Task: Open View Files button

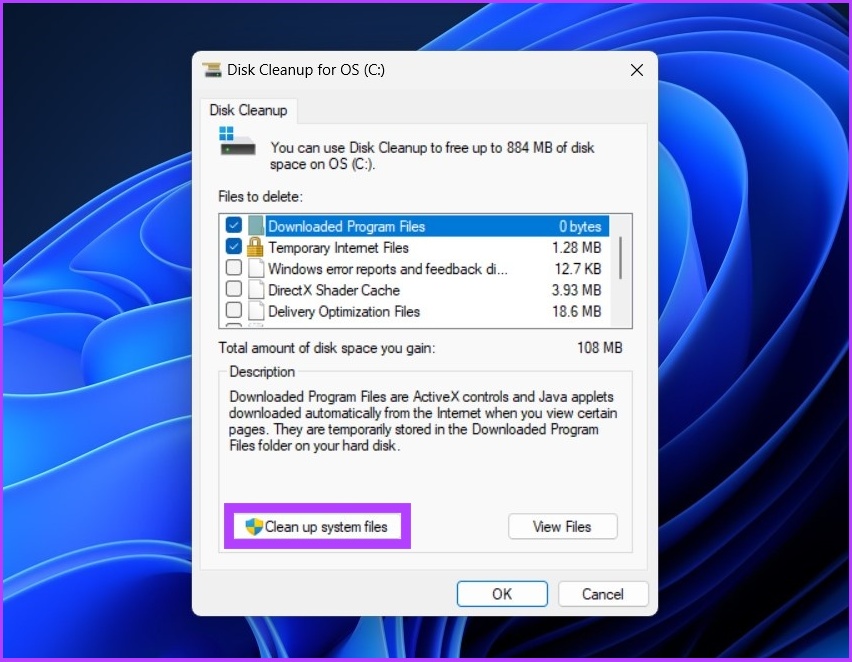Action: pos(562,527)
